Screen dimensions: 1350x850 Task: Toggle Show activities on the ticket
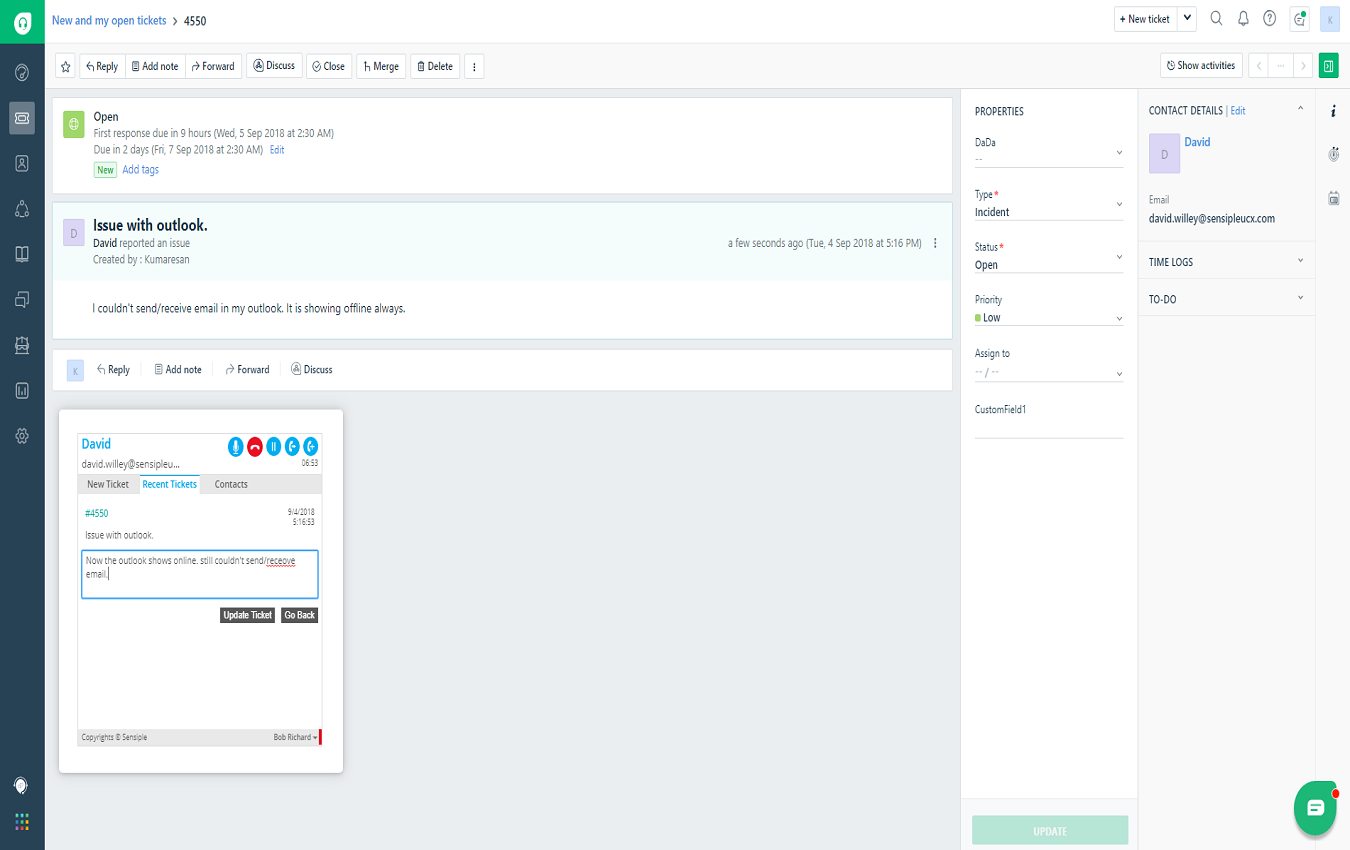pos(1200,65)
